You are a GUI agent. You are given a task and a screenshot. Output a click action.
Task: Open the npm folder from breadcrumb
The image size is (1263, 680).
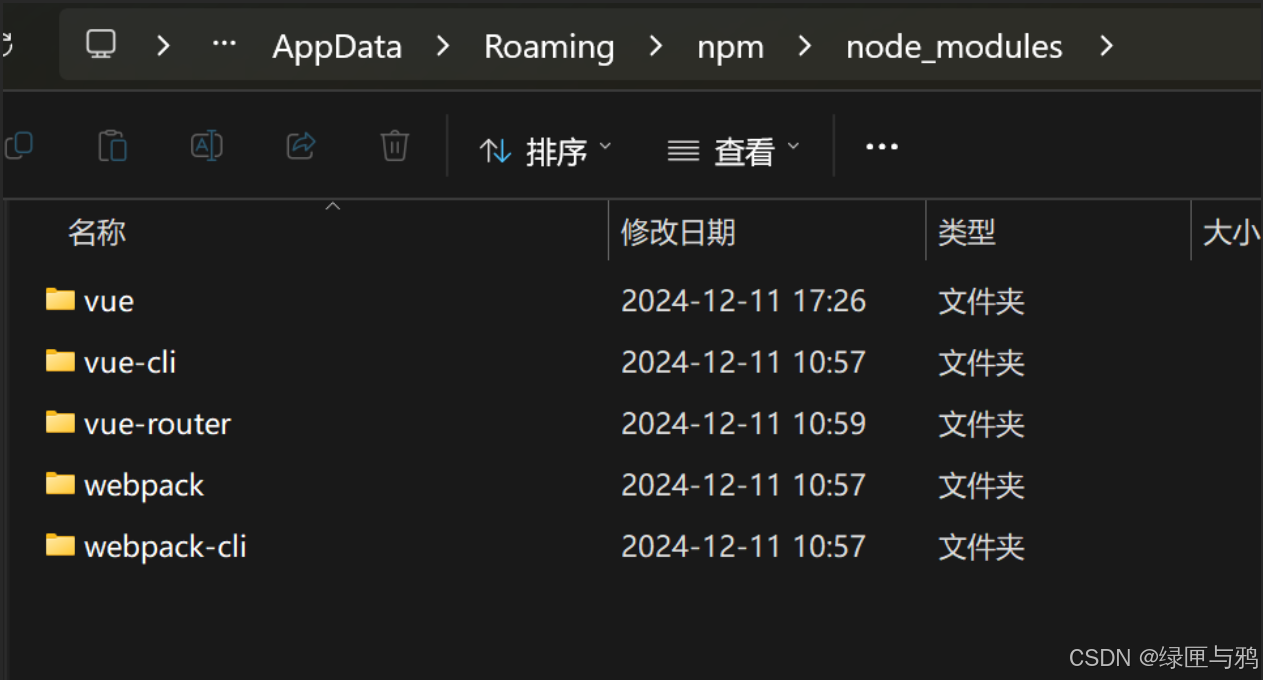pos(731,46)
